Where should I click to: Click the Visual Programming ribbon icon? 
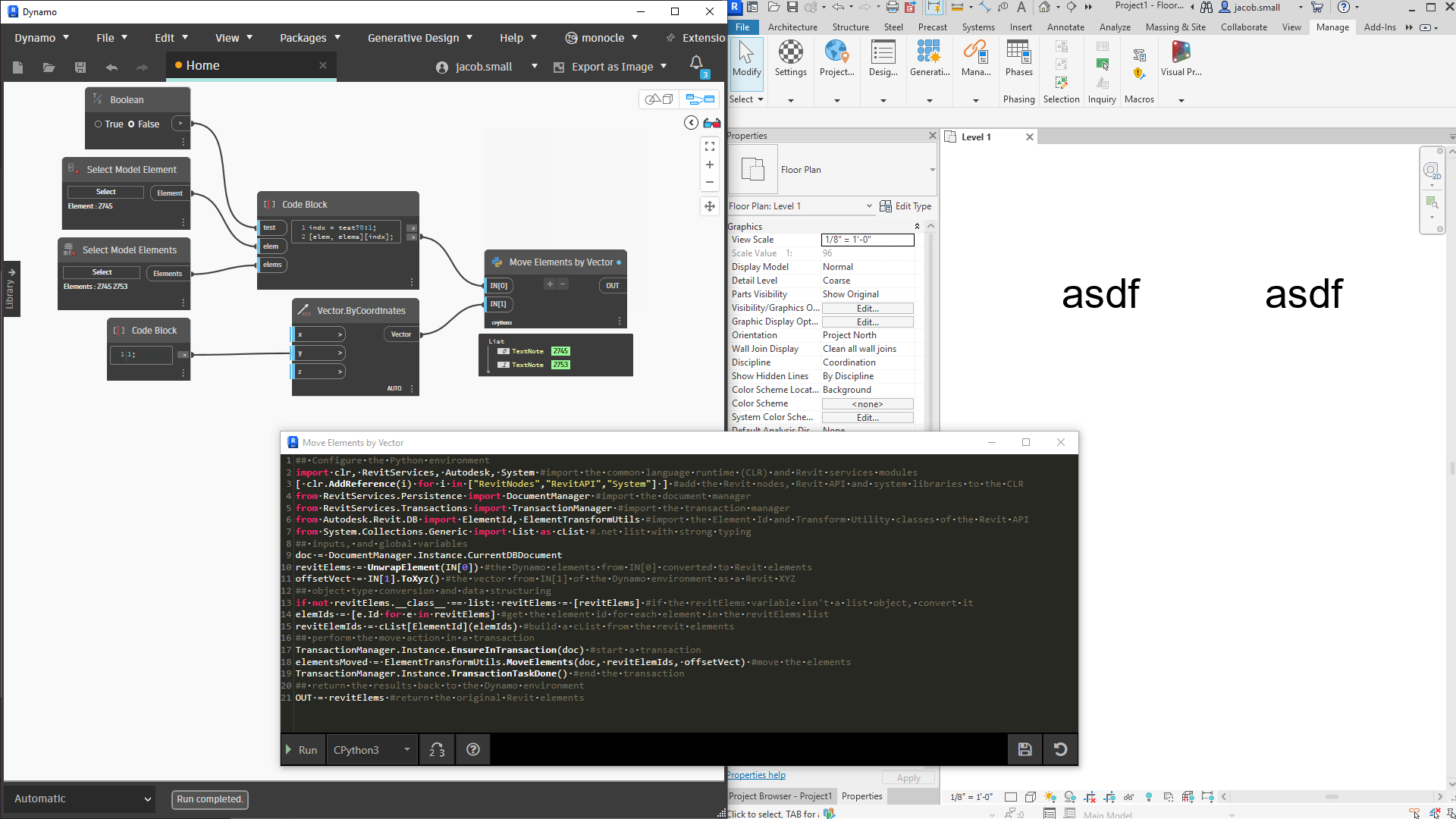tap(1181, 59)
